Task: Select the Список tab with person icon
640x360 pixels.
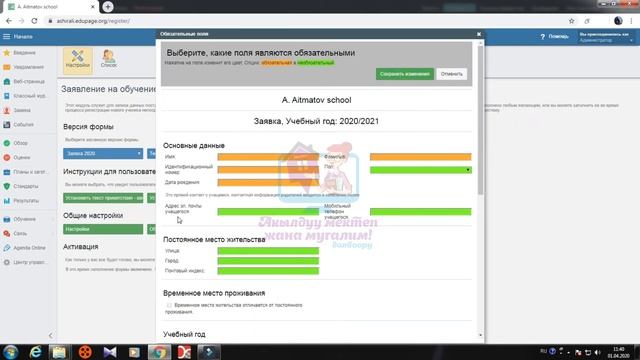Action: coord(109,59)
